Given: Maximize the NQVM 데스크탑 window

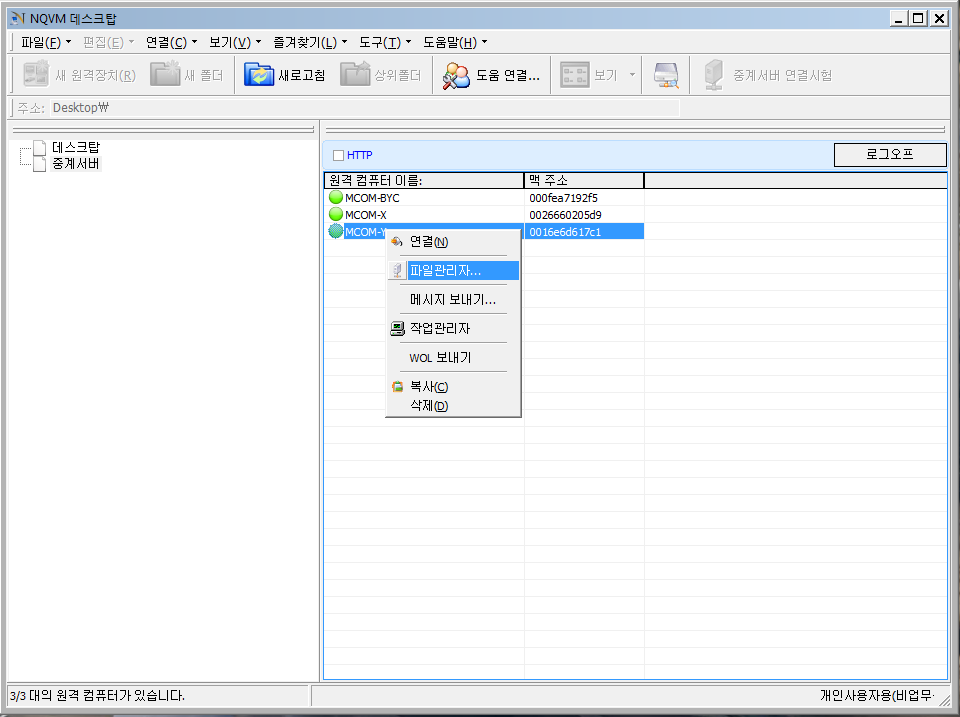Looking at the screenshot, I should 918,18.
